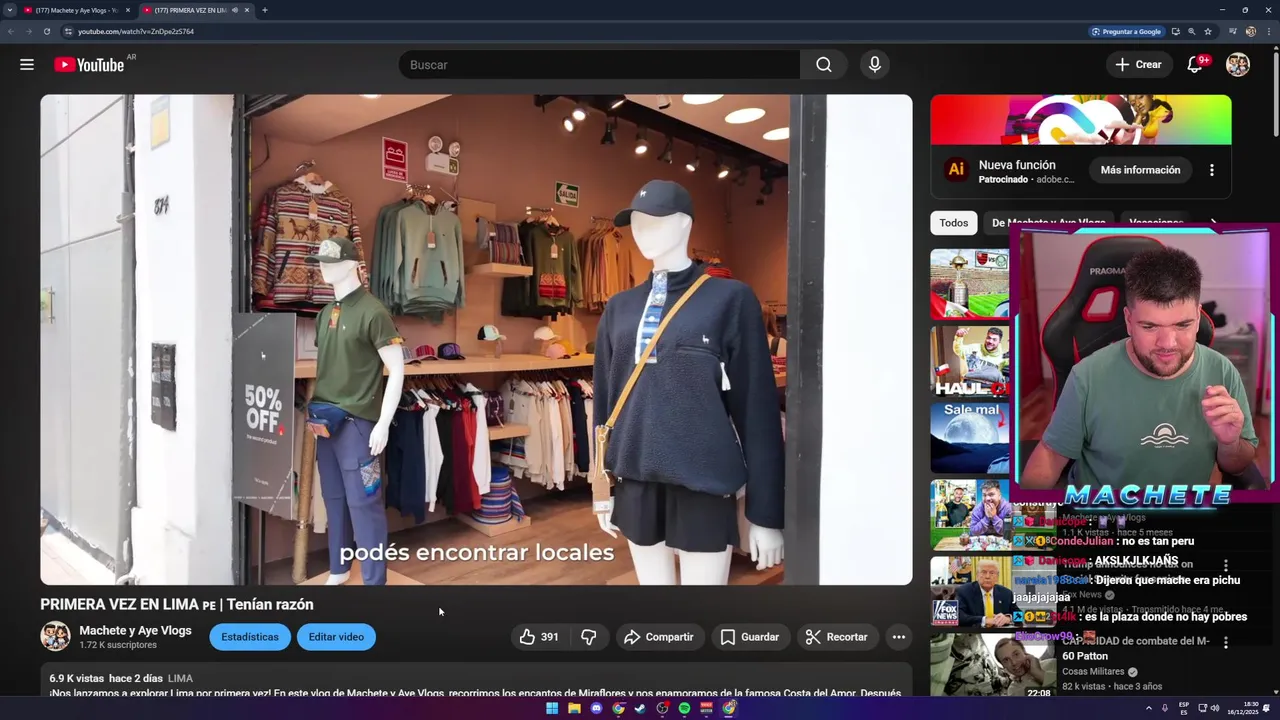Start voice search with the microphone
Image resolution: width=1280 pixels, height=720 pixels.
pos(875,65)
